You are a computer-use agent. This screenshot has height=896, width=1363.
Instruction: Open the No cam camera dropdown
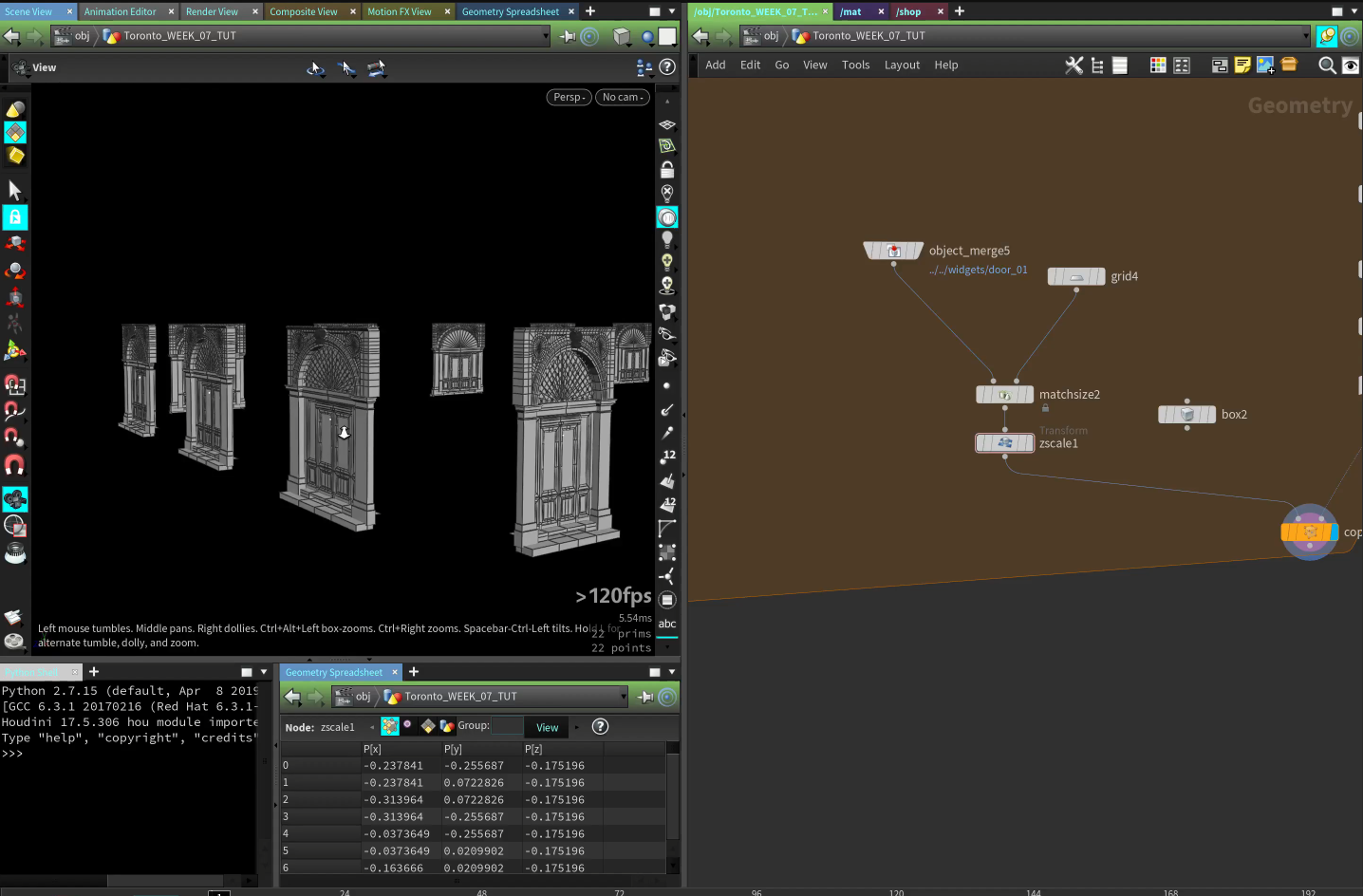click(623, 97)
